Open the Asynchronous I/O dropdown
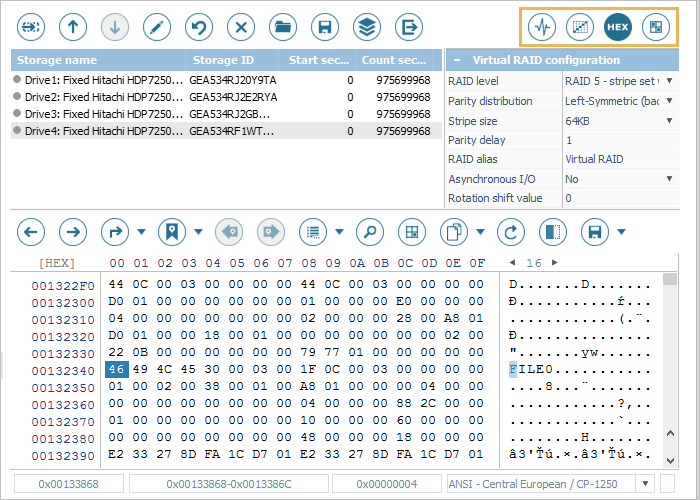The image size is (700, 500). [668, 179]
